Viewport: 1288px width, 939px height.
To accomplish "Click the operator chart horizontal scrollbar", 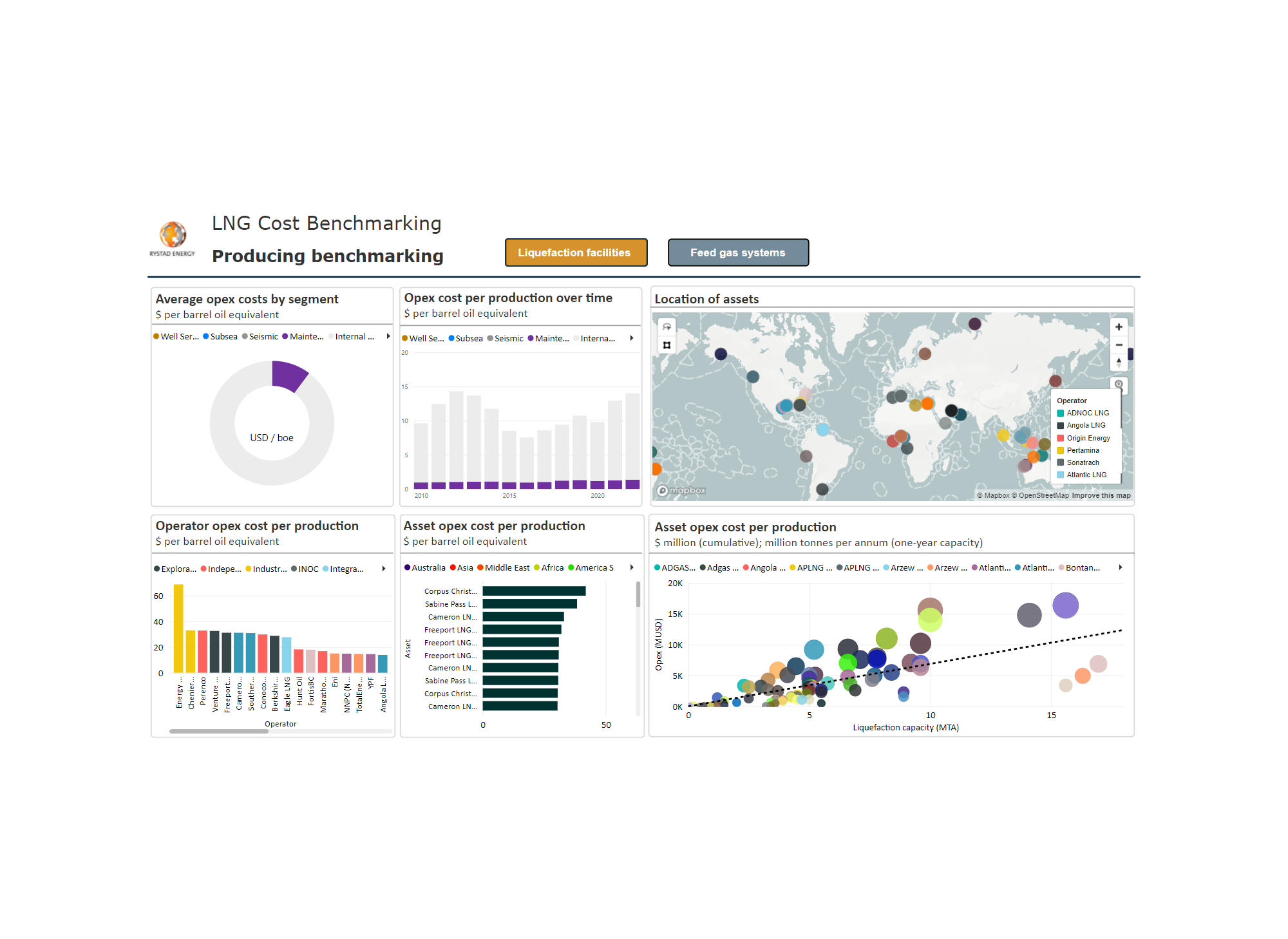I will (x=219, y=732).
